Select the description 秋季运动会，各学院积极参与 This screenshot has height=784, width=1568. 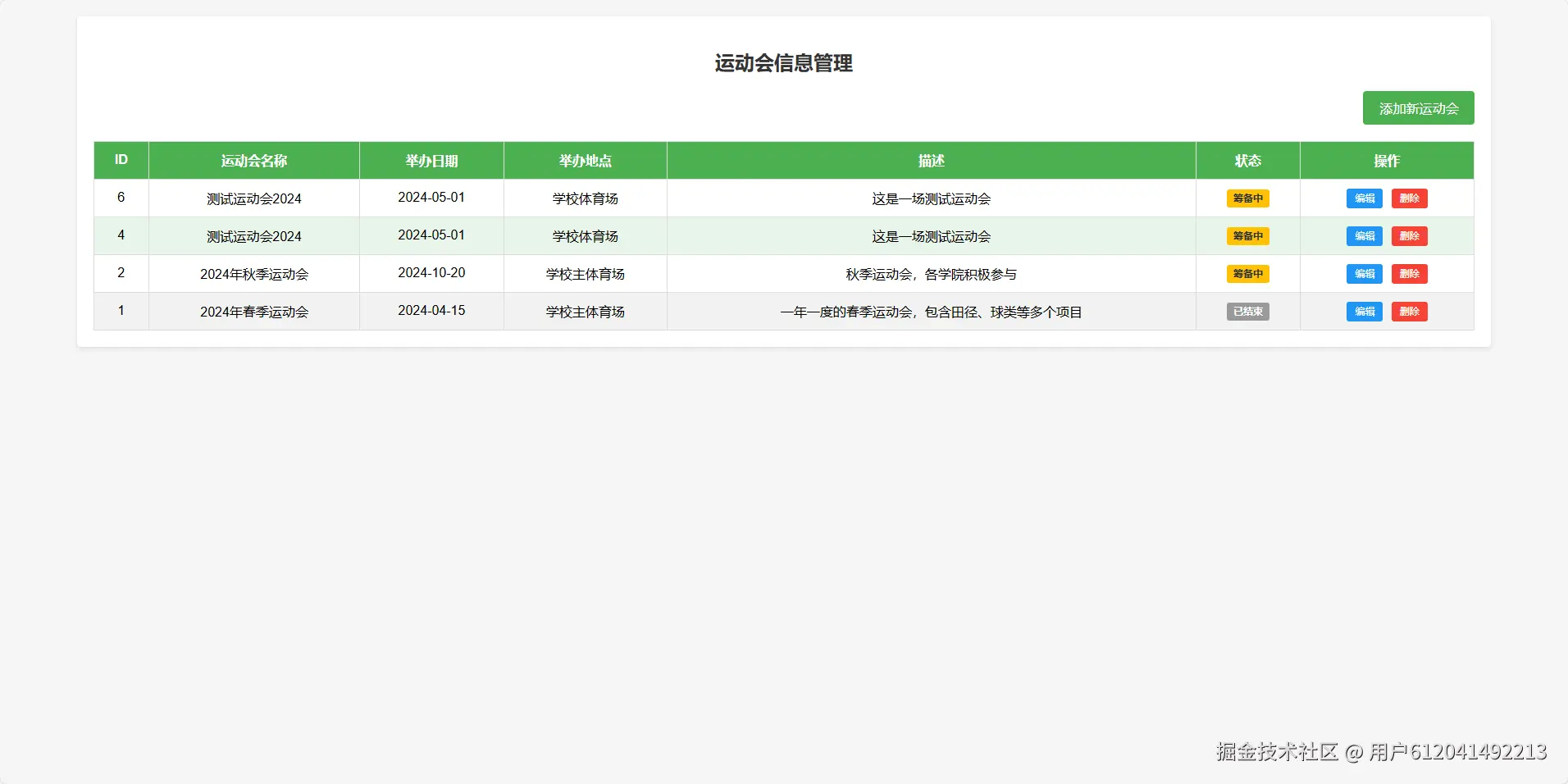[932, 274]
